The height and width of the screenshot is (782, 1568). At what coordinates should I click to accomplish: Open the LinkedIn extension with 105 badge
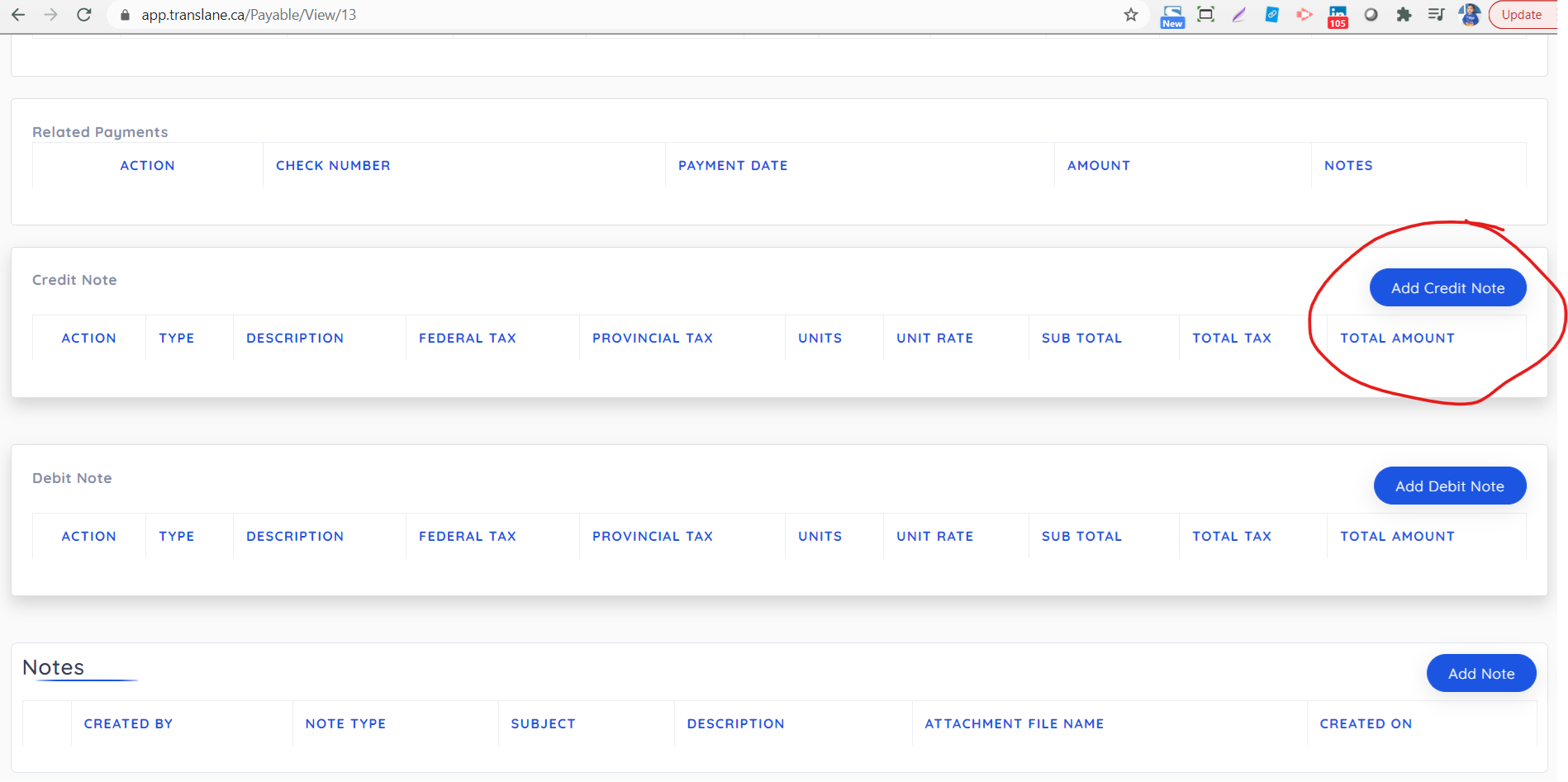pyautogui.click(x=1338, y=16)
